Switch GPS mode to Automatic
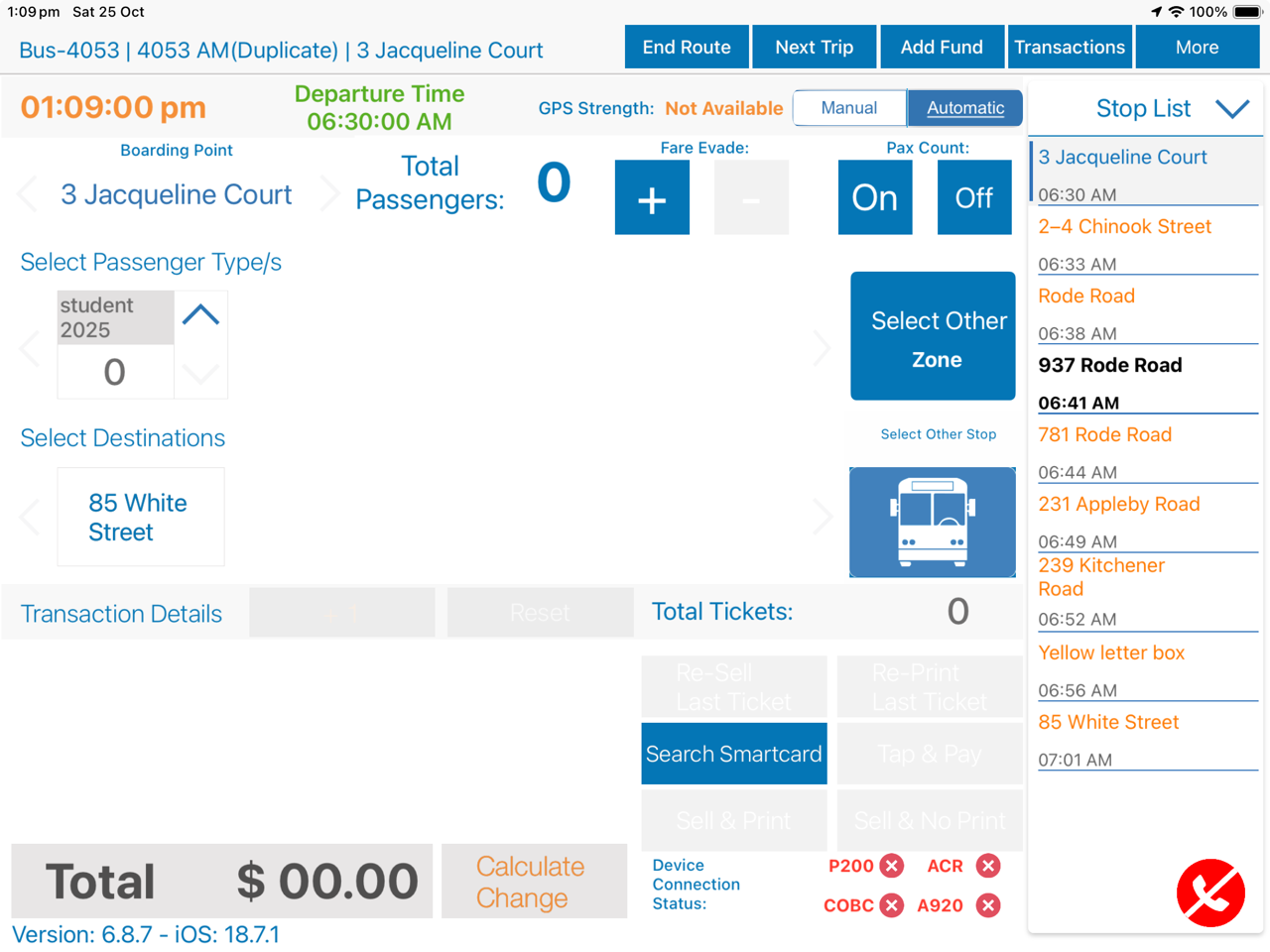This screenshot has height=952, width=1270. coord(964,108)
